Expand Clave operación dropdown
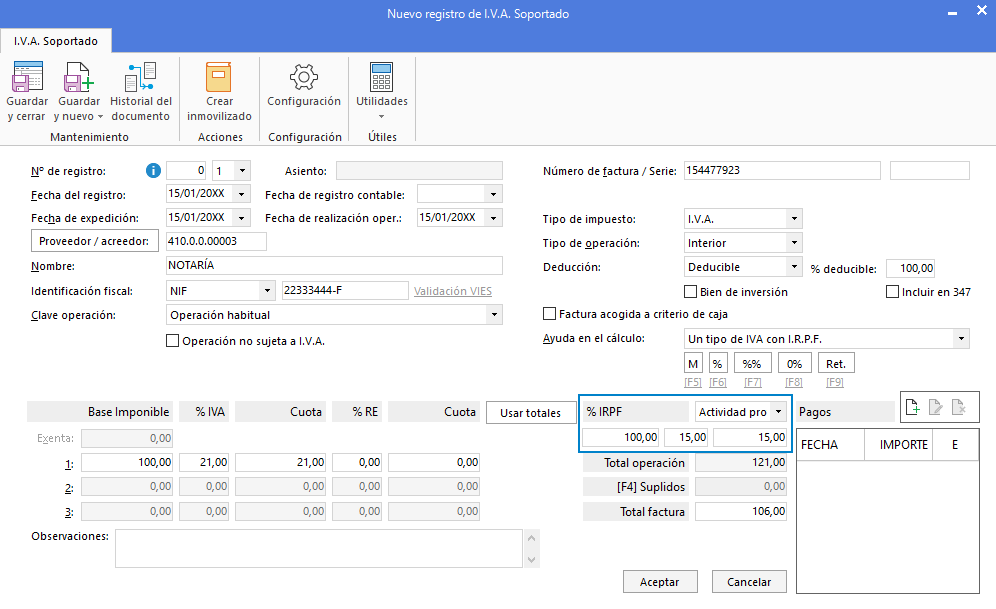Image resolution: width=996 pixels, height=609 pixels. tap(494, 314)
